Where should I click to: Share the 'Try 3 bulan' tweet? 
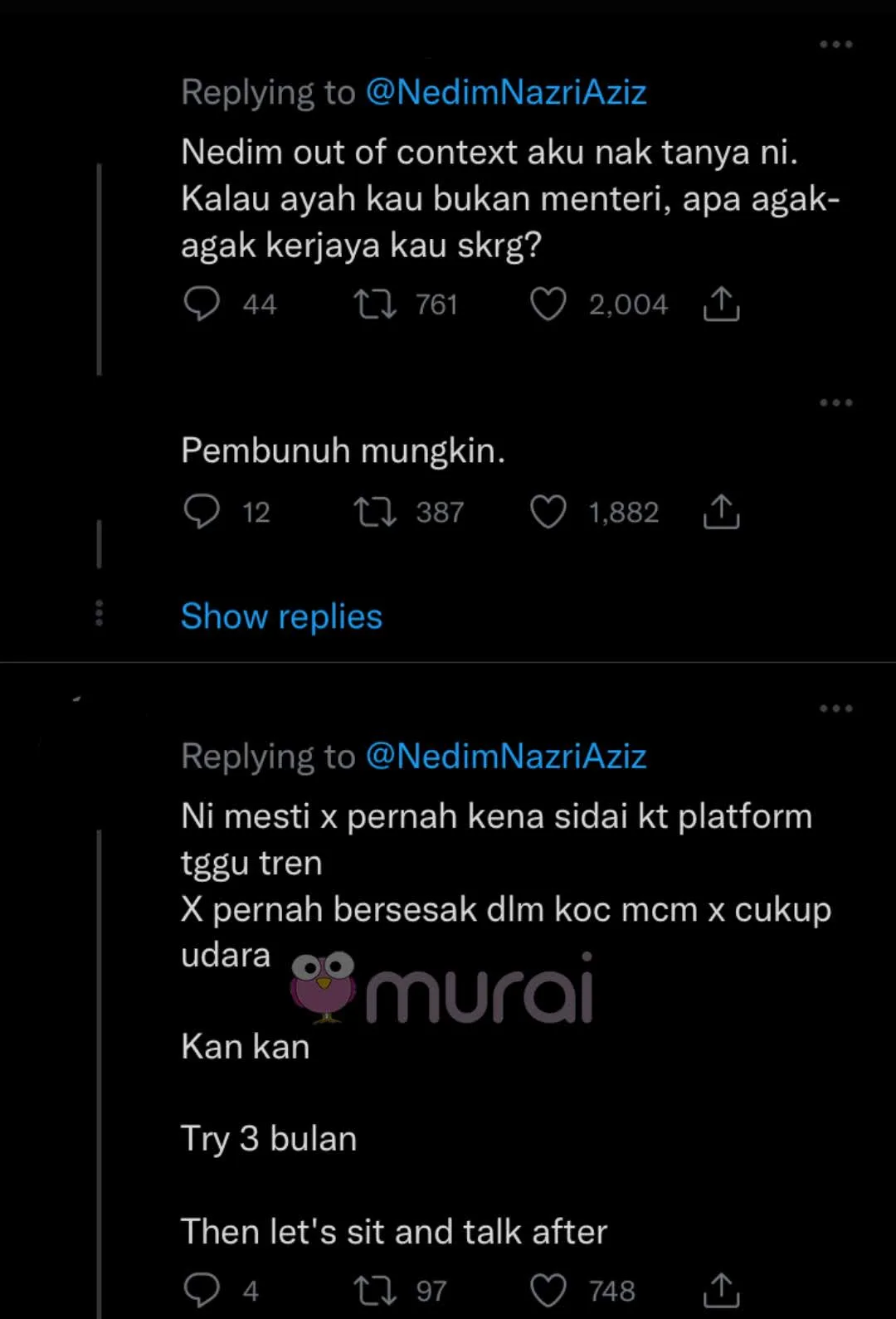(x=721, y=1290)
